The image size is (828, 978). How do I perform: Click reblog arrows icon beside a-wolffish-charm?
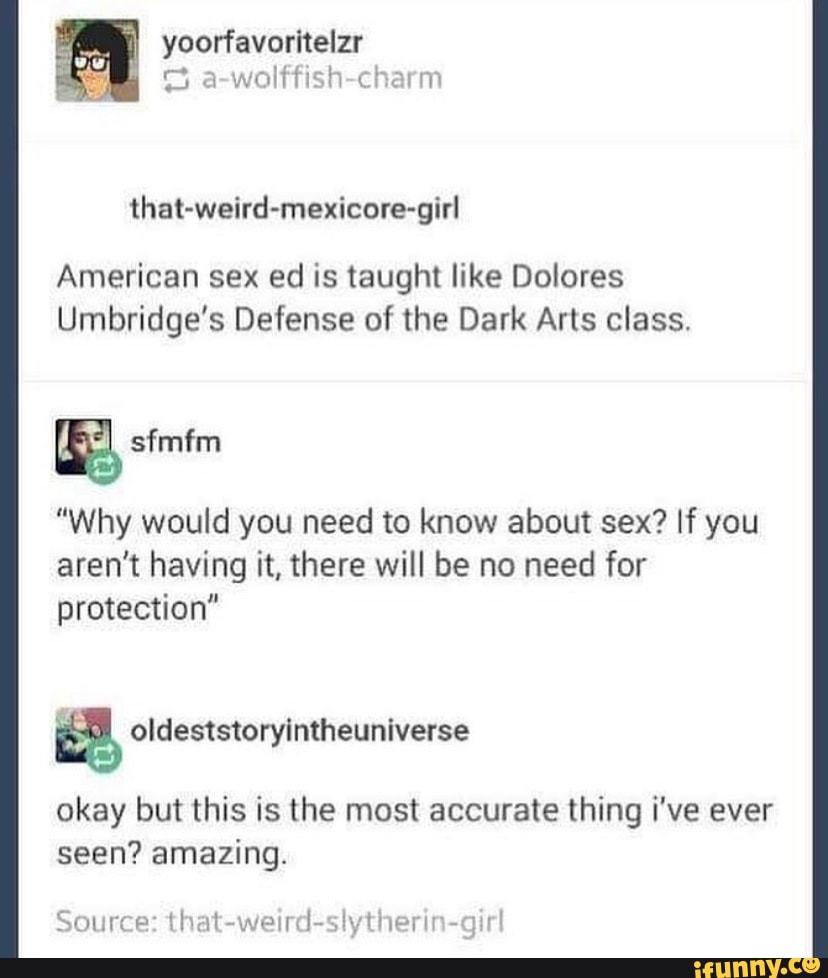[x=175, y=80]
